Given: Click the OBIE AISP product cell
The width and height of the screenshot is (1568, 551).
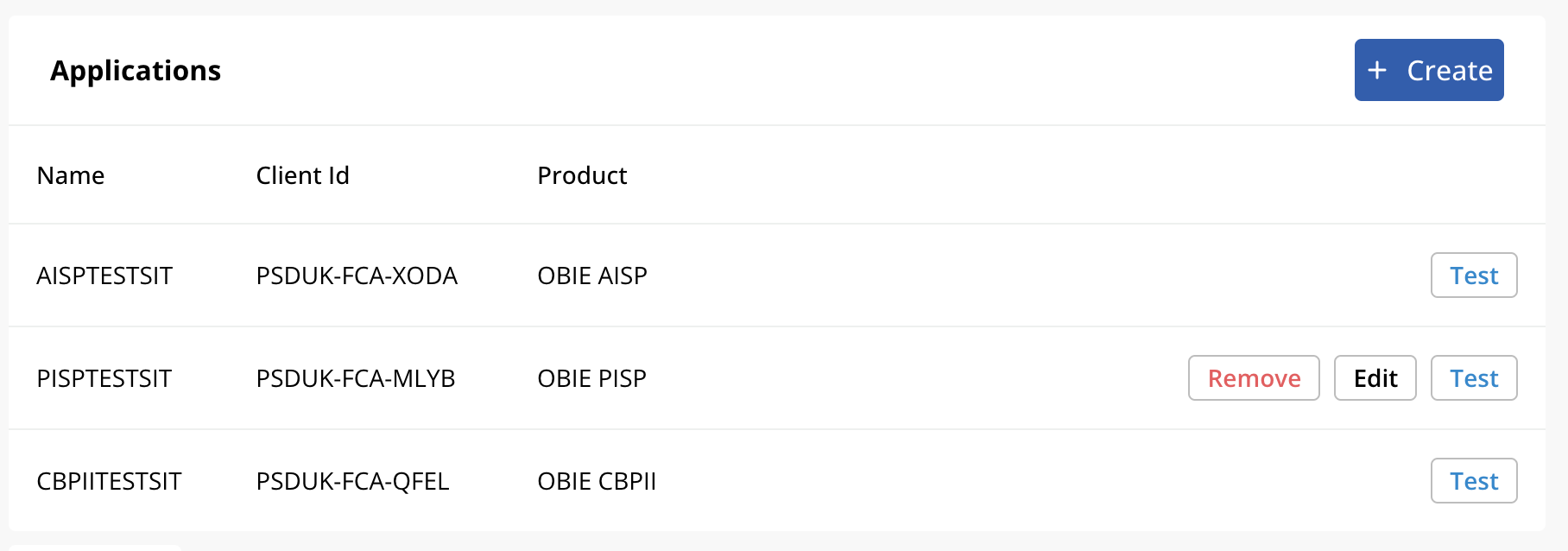Looking at the screenshot, I should tap(591, 275).
